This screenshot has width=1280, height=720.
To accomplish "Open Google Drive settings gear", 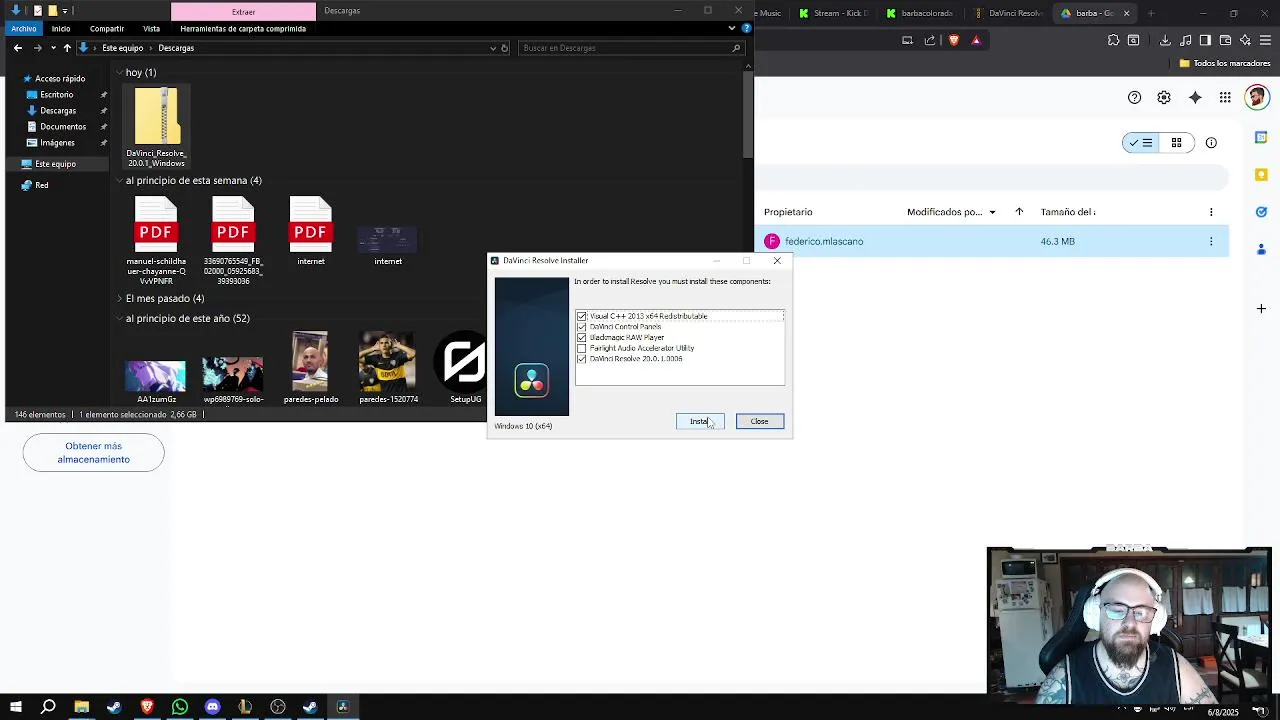I will [1164, 97].
